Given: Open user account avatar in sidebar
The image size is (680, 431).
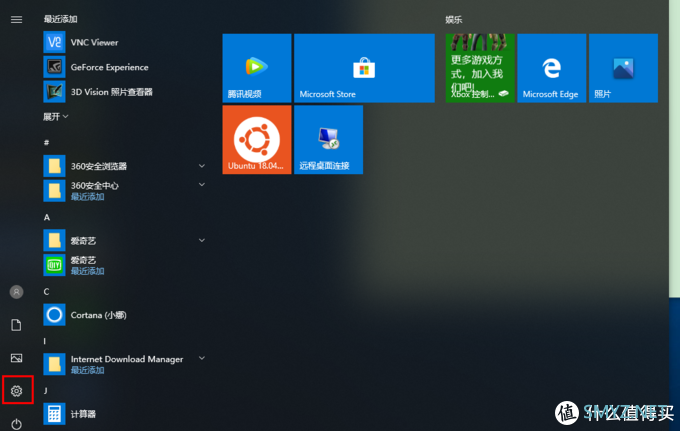Looking at the screenshot, I should click(16, 292).
